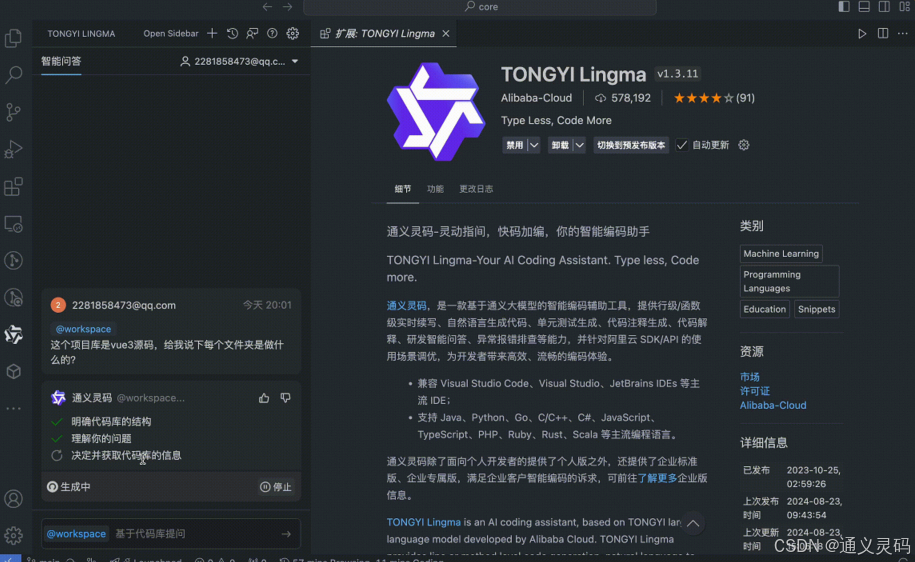Open chat history clock icon

pyautogui.click(x=232, y=33)
